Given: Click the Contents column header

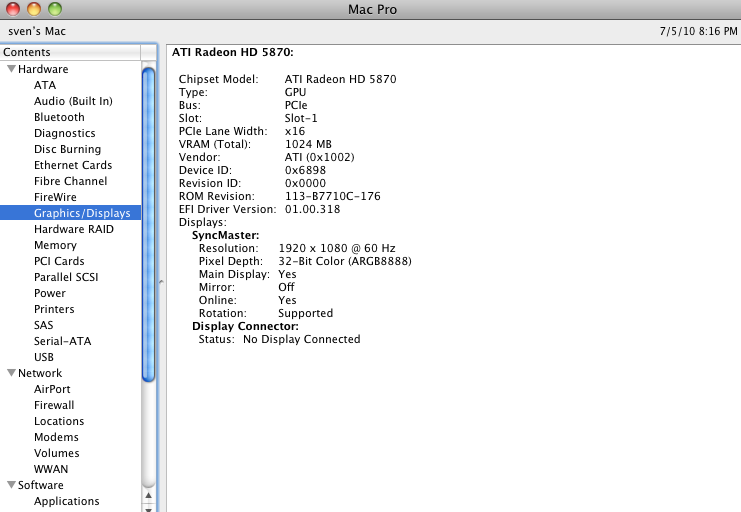Looking at the screenshot, I should 70,52.
